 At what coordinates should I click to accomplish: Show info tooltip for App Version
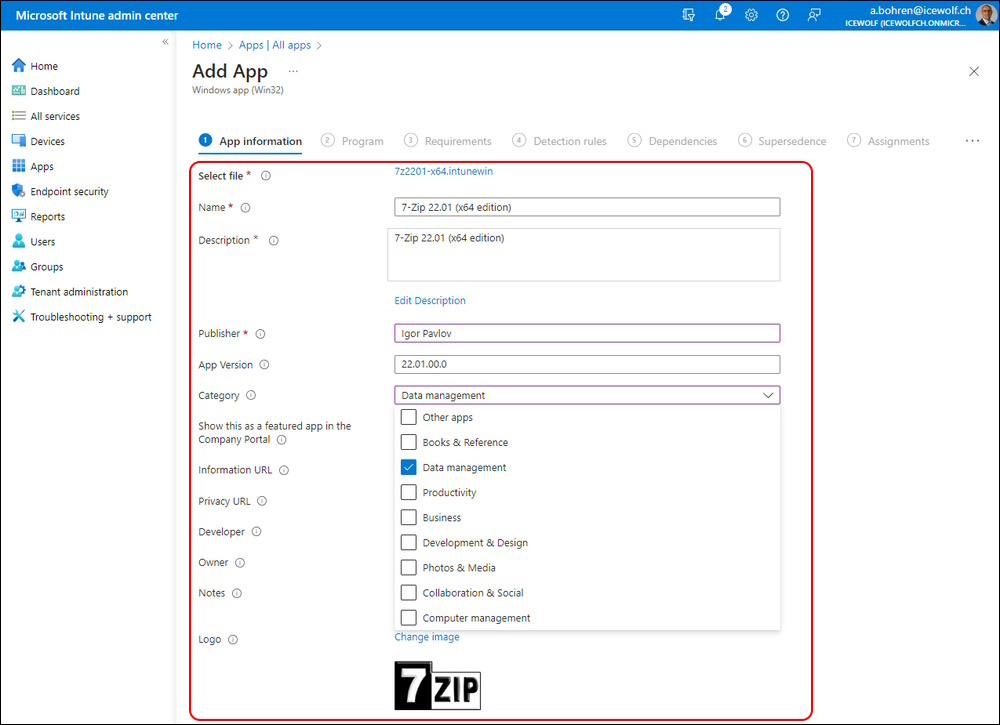(264, 365)
